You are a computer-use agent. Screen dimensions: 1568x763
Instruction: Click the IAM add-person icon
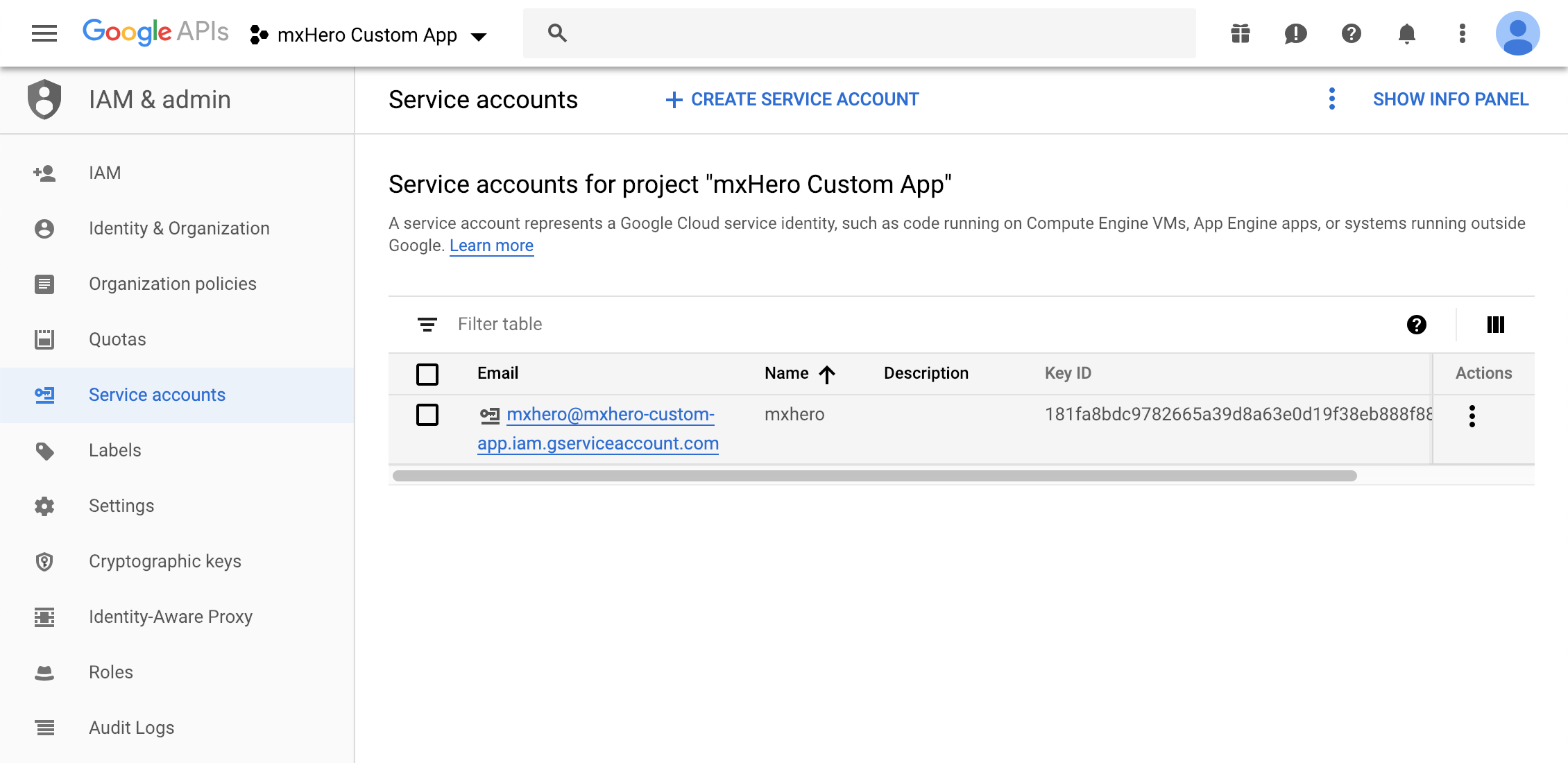(x=44, y=173)
